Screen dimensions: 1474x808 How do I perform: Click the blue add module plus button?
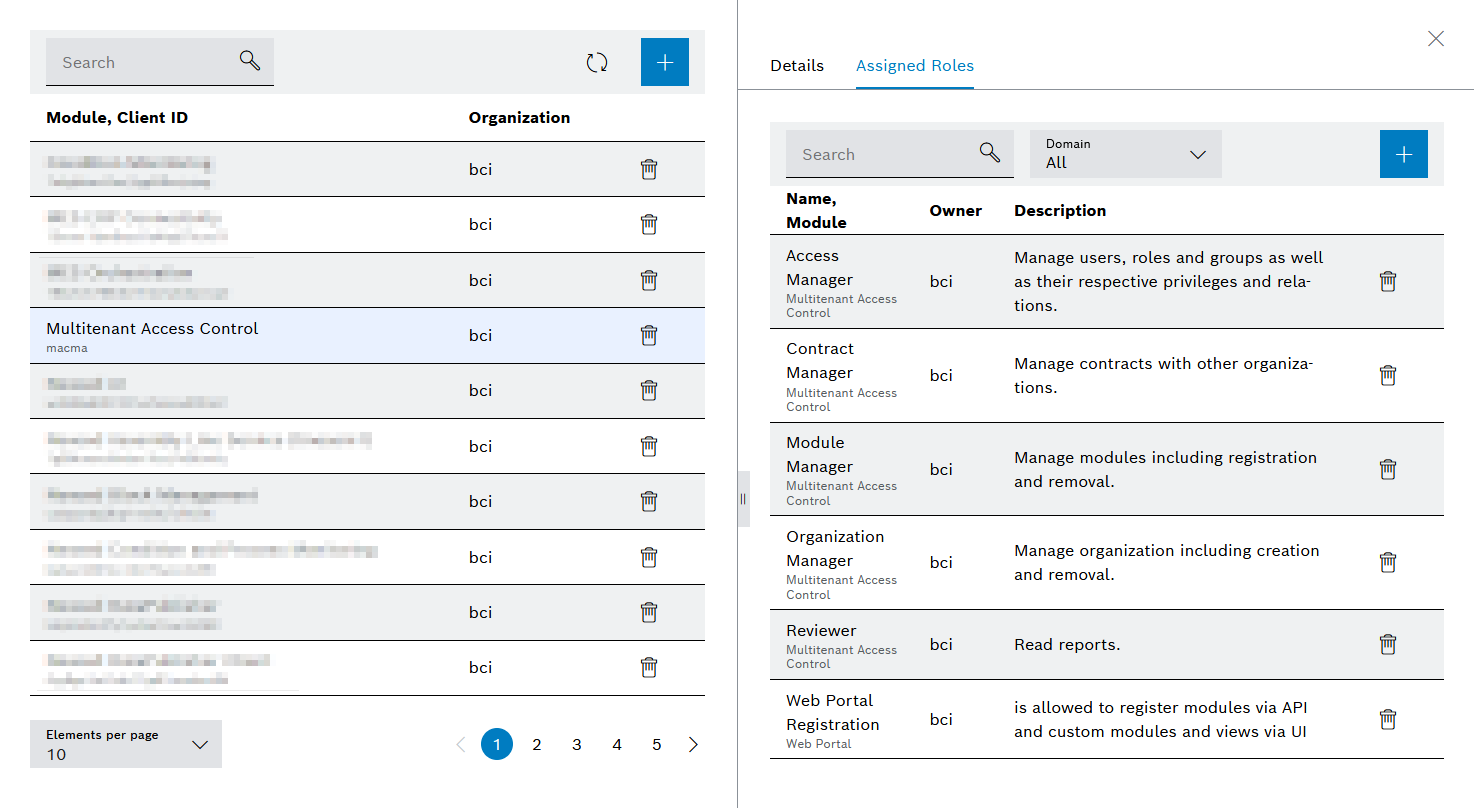[x=665, y=62]
